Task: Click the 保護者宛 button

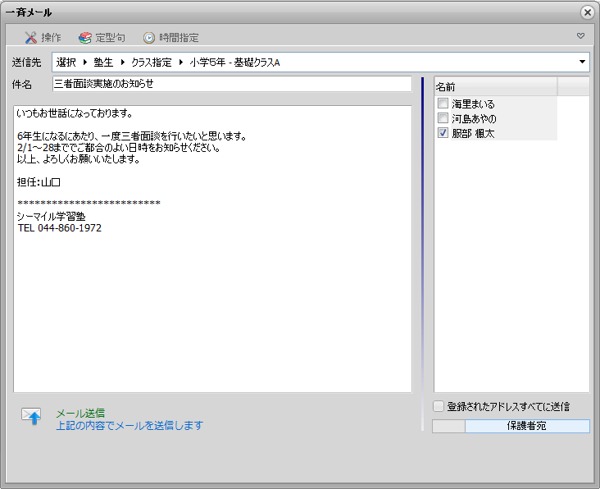Action: 528,426
